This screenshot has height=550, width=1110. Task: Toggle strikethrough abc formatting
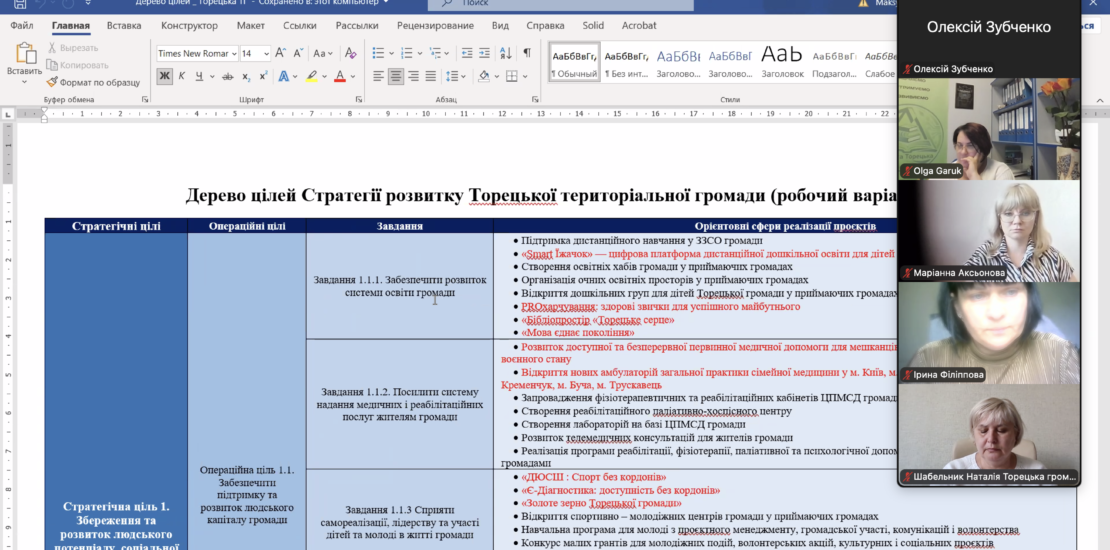tap(228, 76)
